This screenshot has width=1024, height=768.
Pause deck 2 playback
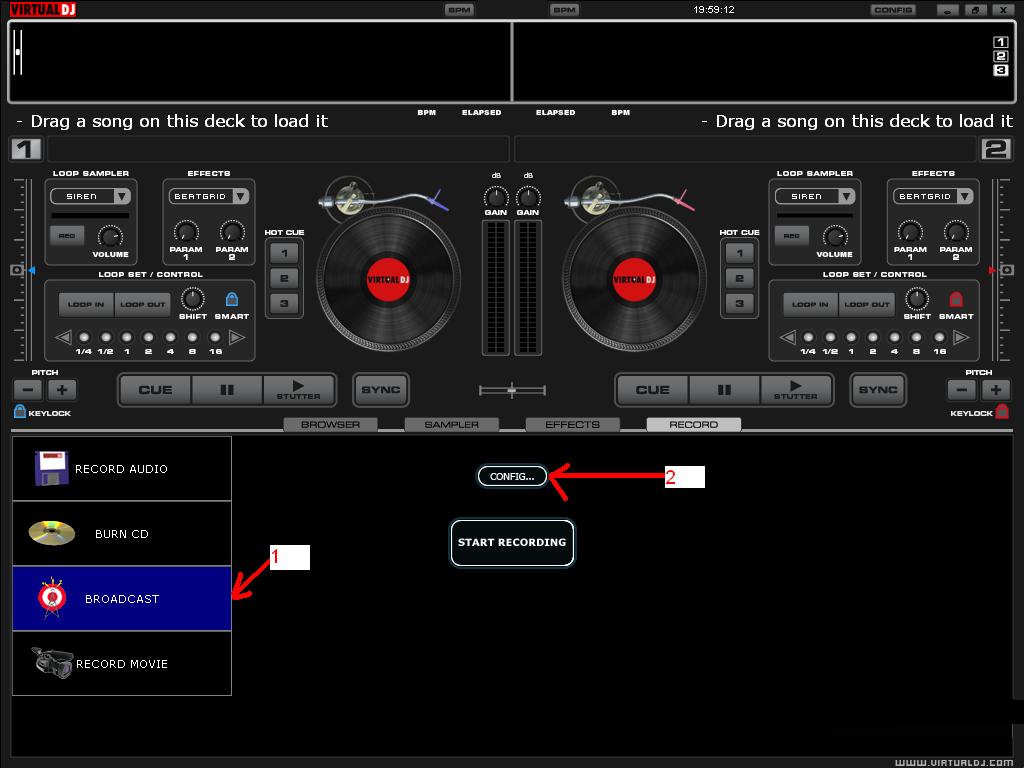click(x=724, y=390)
